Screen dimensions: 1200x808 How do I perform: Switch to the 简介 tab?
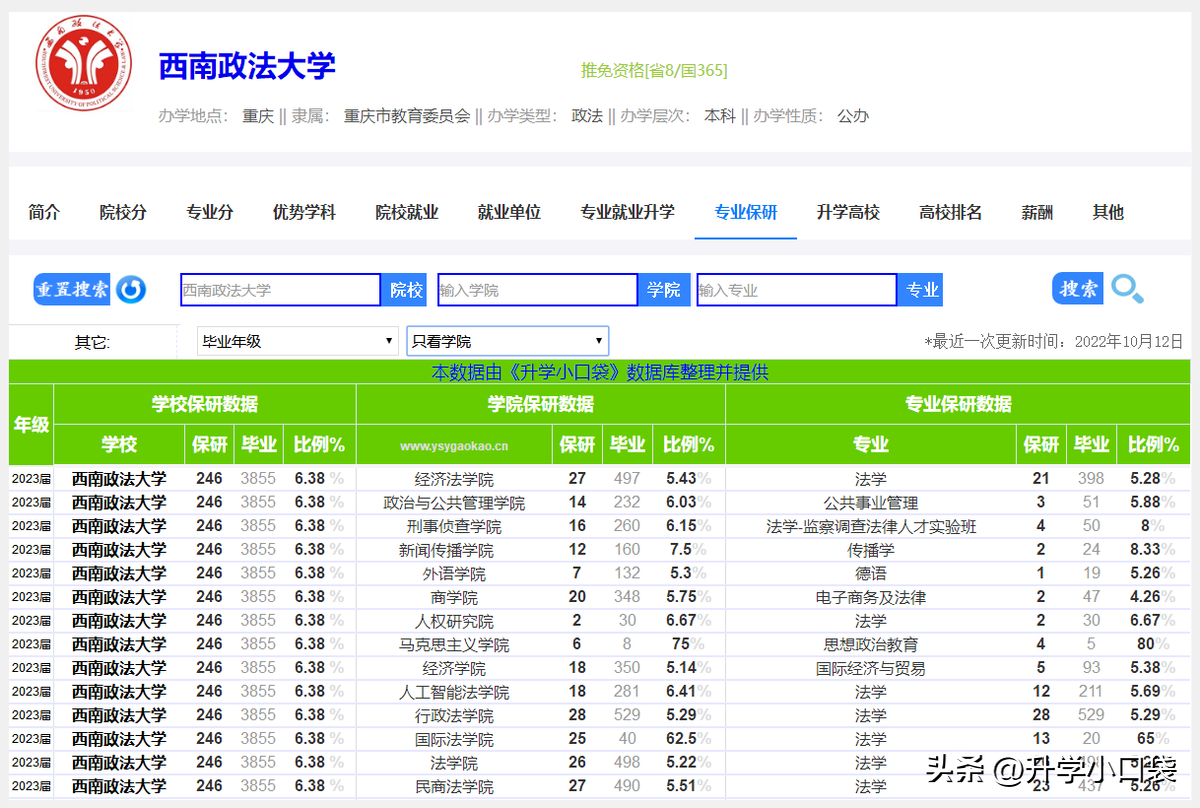[44, 212]
